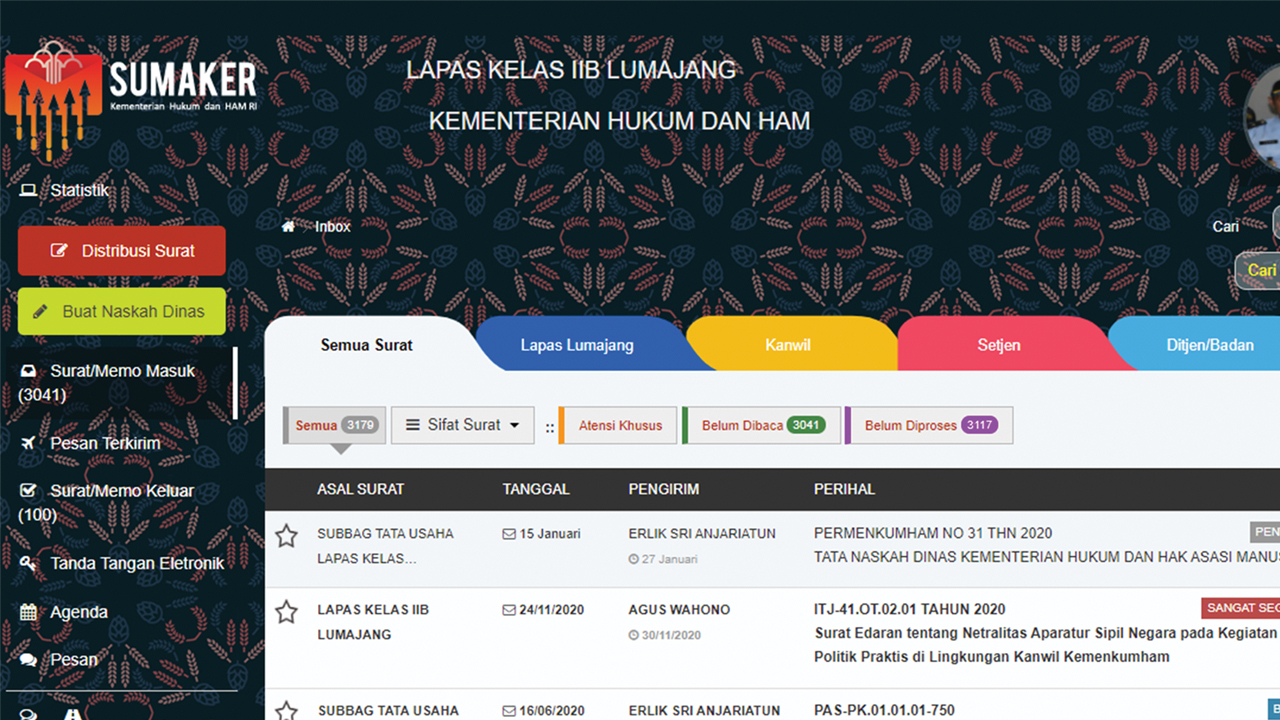Click the key icon beside Tanda Tangan Eletronik
The height and width of the screenshot is (720, 1280).
tap(28, 563)
